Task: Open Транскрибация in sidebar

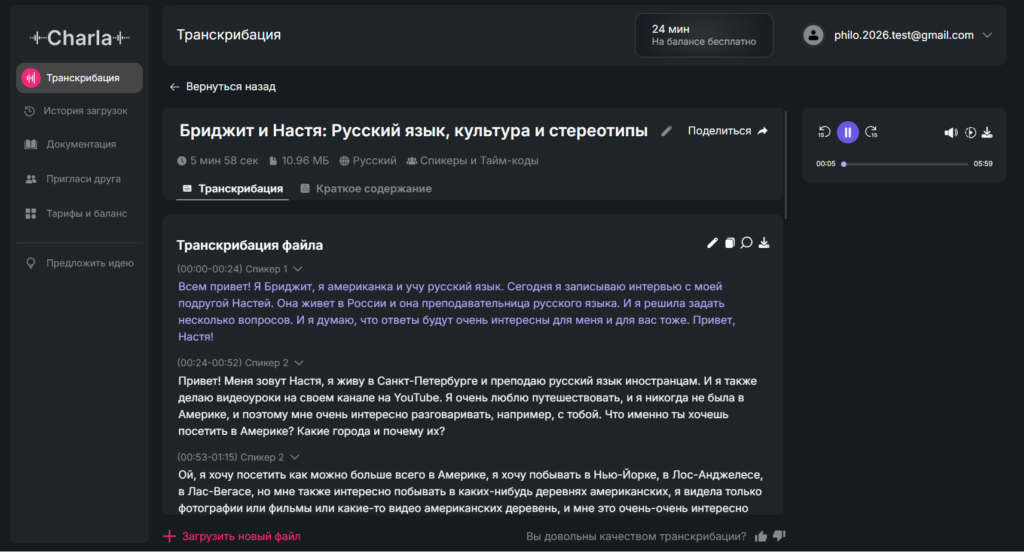Action: click(79, 78)
